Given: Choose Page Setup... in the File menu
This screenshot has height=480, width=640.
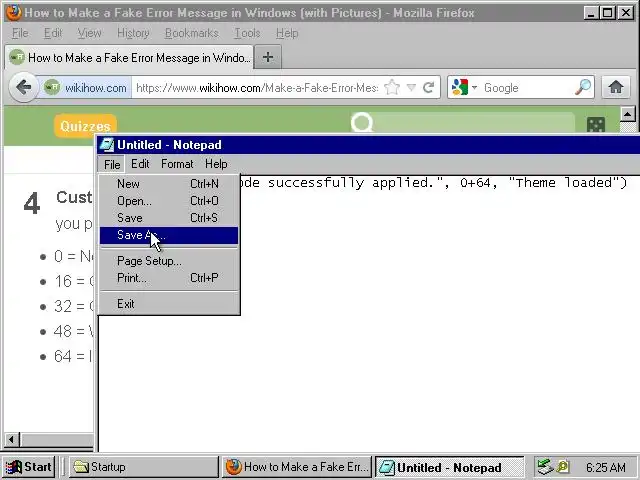Looking at the screenshot, I should pyautogui.click(x=169, y=261).
